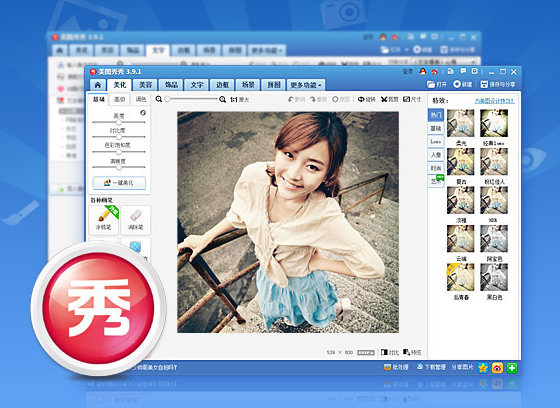Apply the 云端 effect thumbnail
The image size is (560, 408).
(x=461, y=239)
